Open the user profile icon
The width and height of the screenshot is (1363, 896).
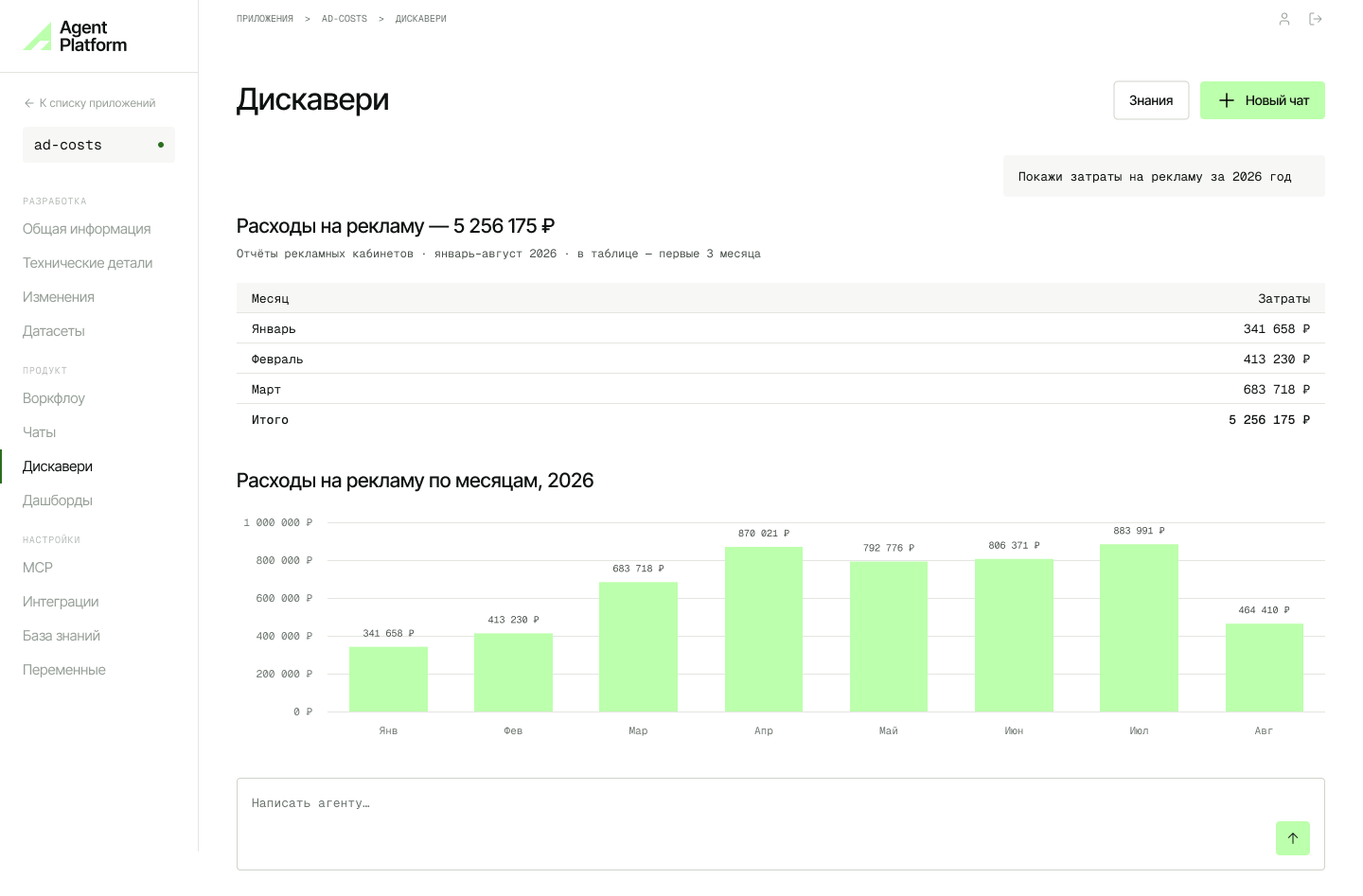click(x=1284, y=19)
